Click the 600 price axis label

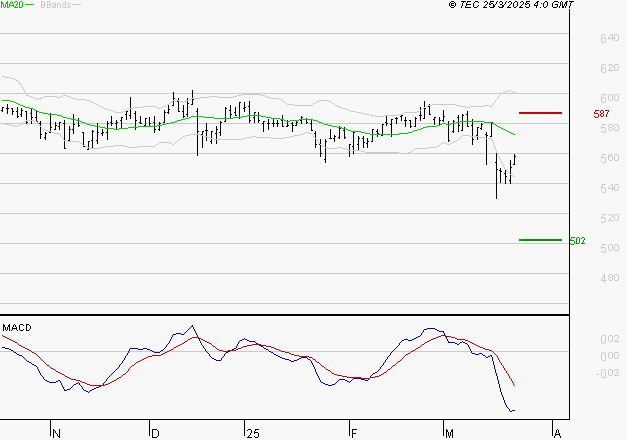[610, 98]
